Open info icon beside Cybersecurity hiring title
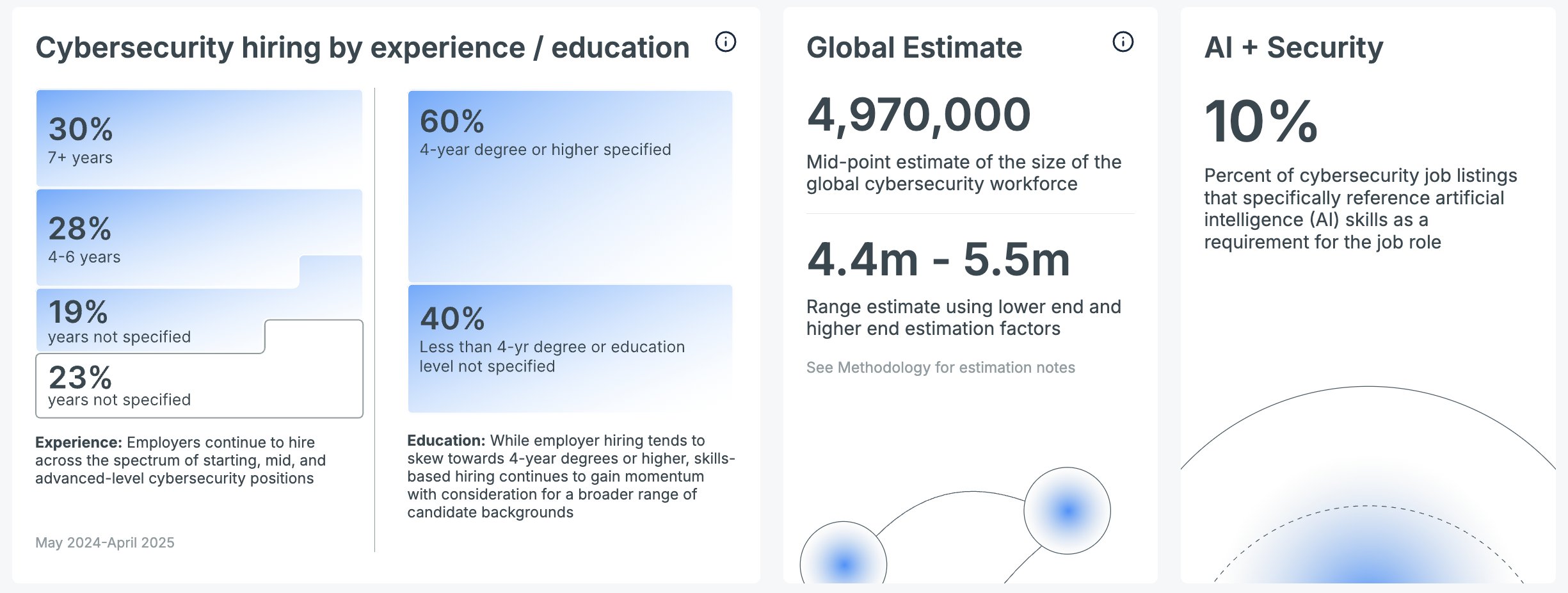This screenshot has height=593, width=1568. click(725, 42)
